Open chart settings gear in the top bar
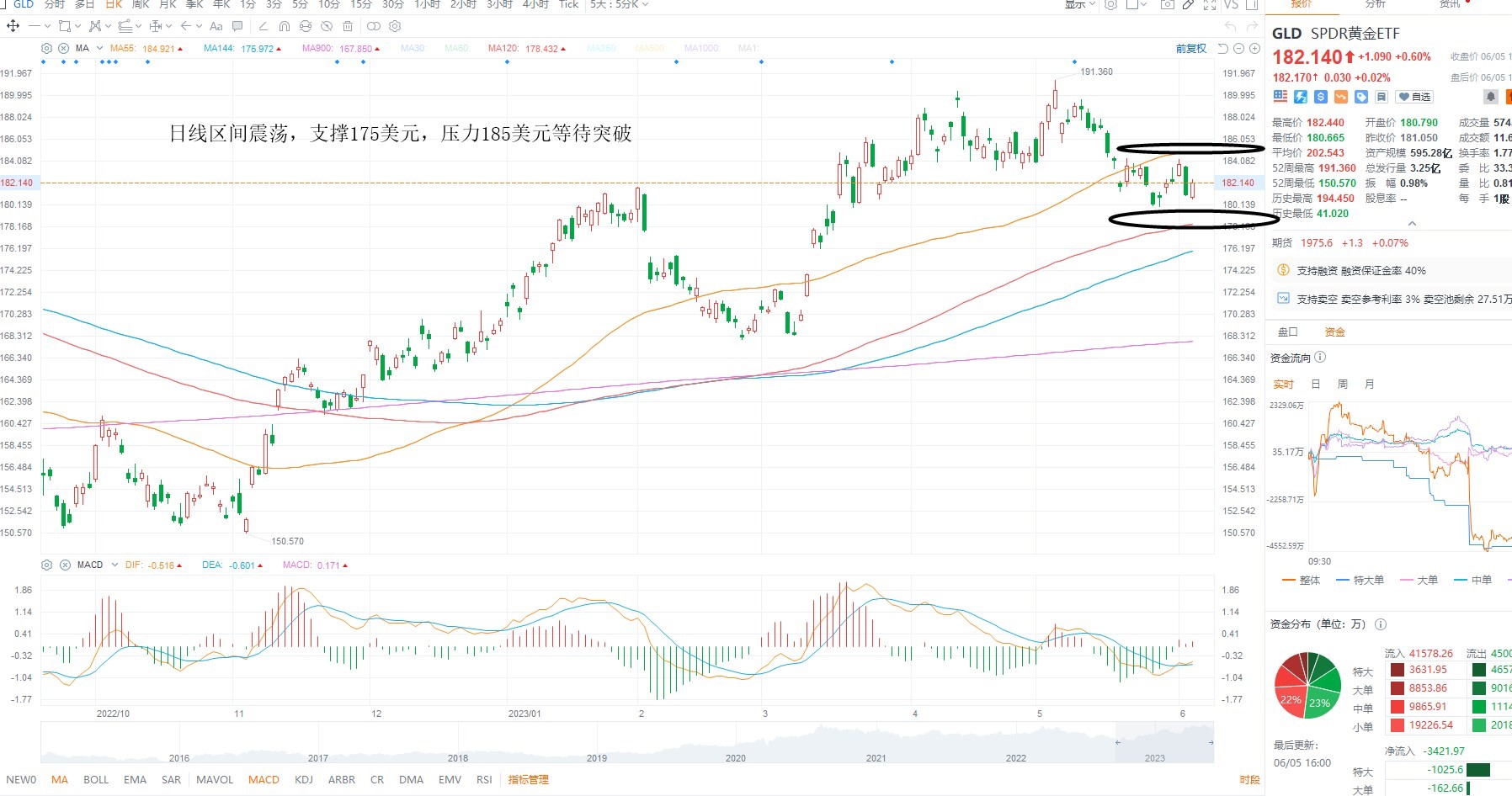Viewport: 1512px width, 796px height. pyautogui.click(x=1110, y=4)
